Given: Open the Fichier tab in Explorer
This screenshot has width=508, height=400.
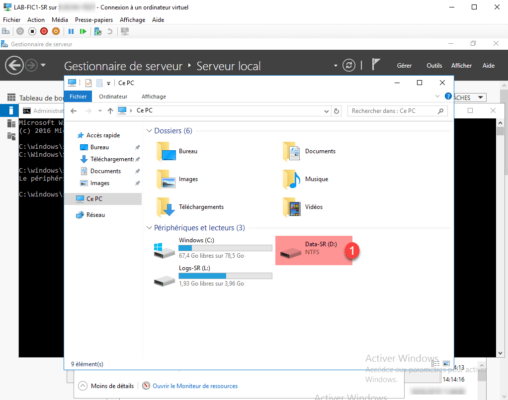Looking at the screenshot, I should (78, 96).
